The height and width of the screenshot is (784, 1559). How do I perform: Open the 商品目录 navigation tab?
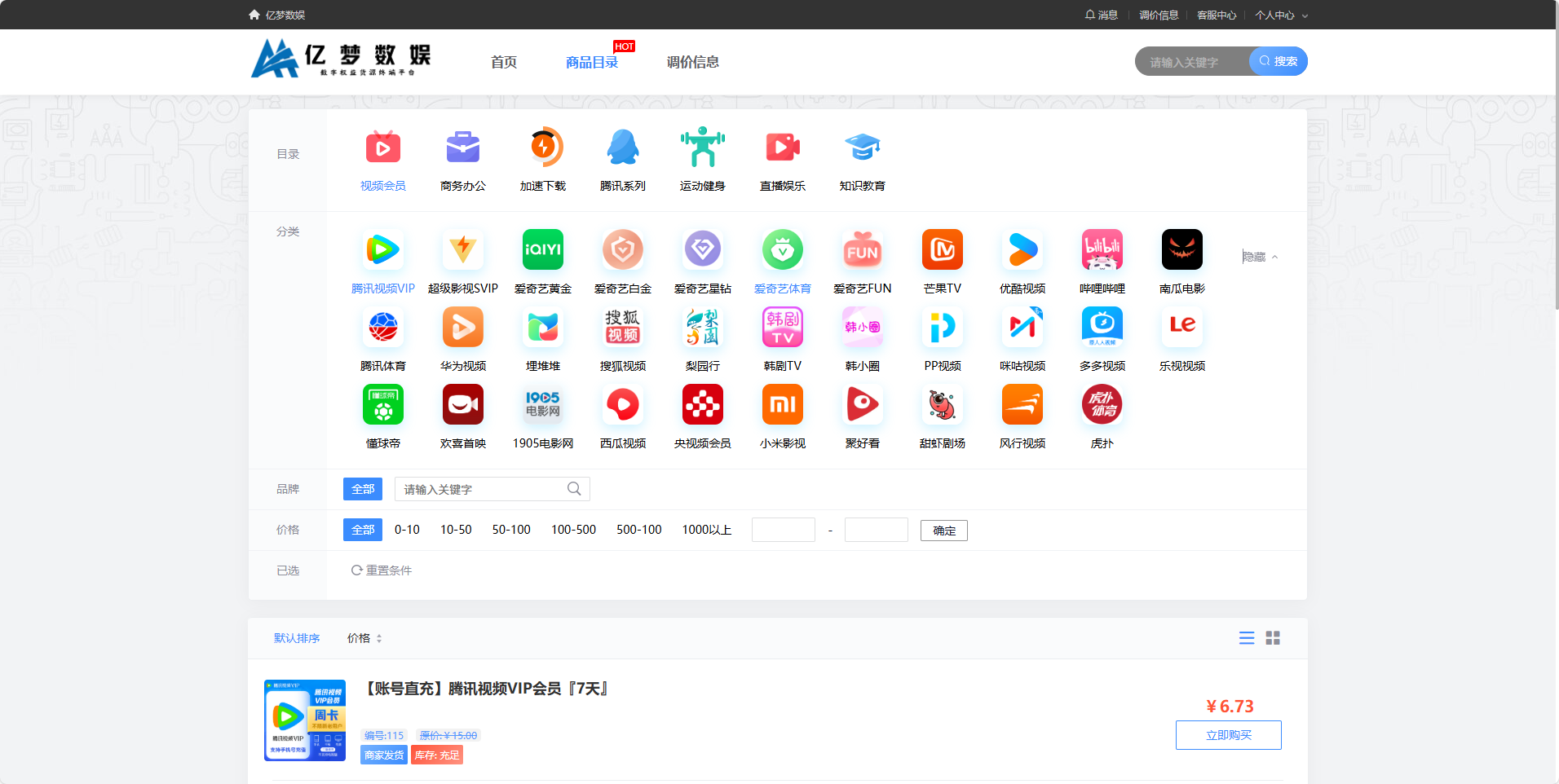[592, 62]
